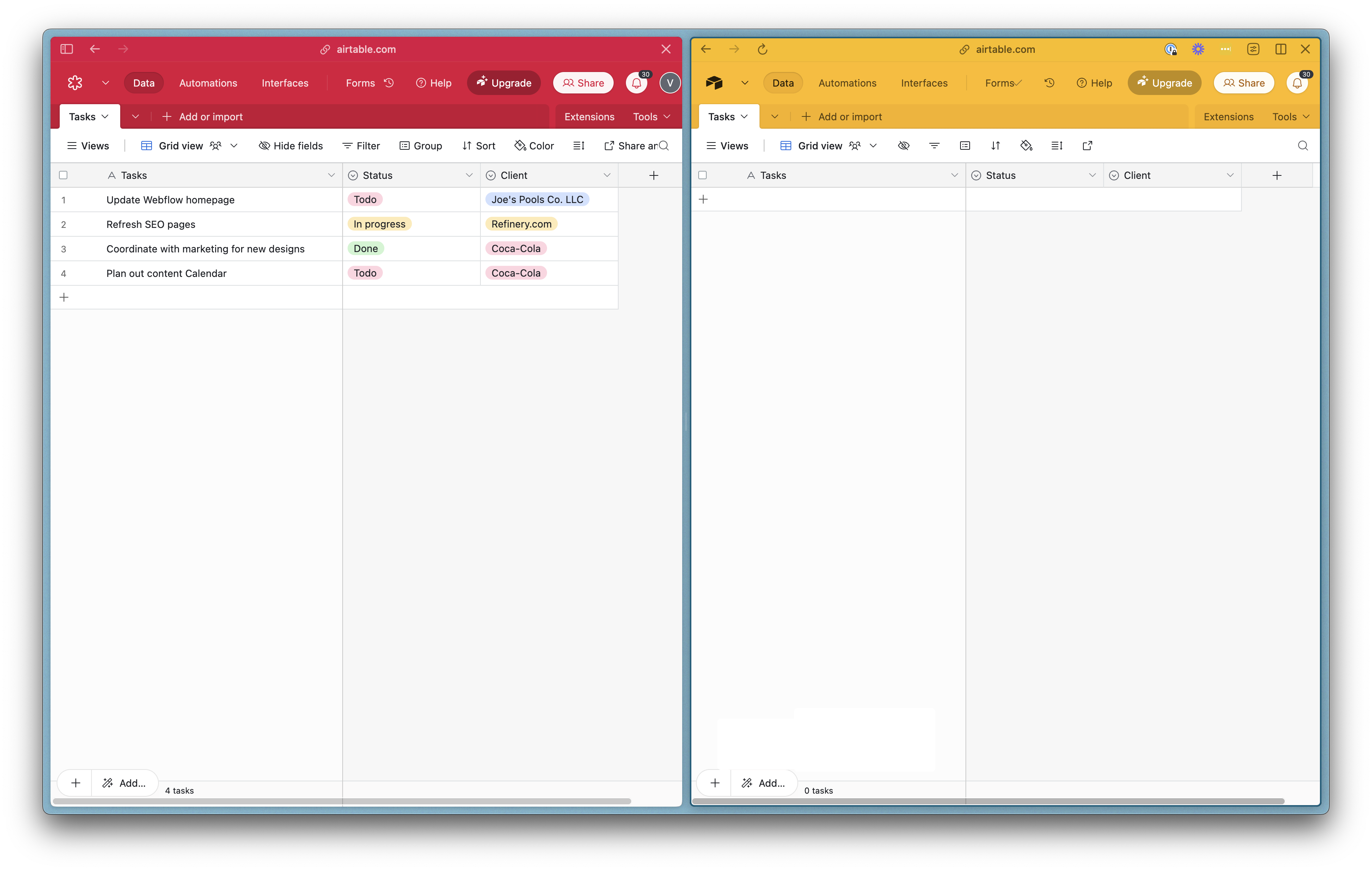Toggle select-all checkbox in right Tasks header
This screenshot has height=871, width=1372.
tap(702, 175)
